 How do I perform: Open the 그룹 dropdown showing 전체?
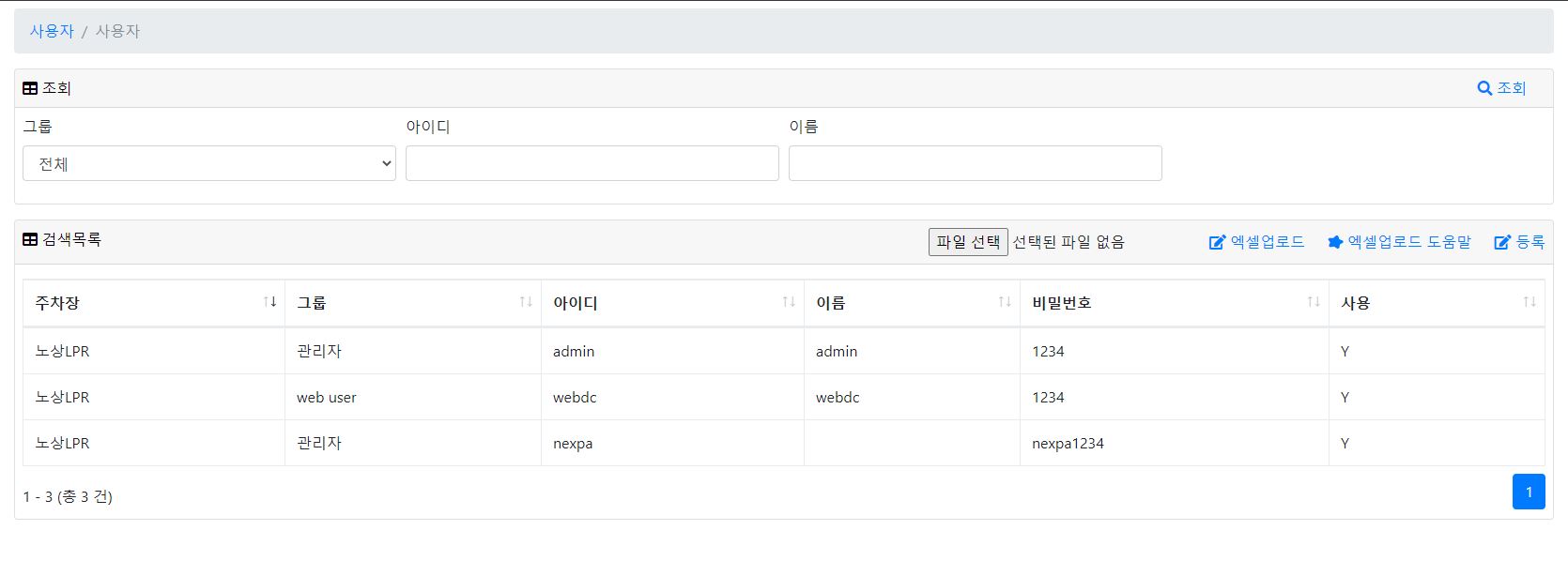(x=209, y=163)
